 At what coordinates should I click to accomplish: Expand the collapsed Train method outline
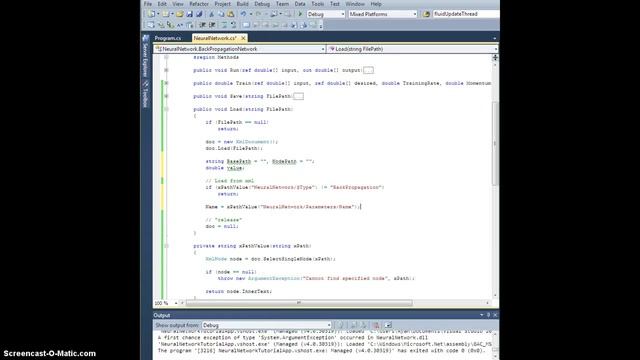tap(166, 83)
